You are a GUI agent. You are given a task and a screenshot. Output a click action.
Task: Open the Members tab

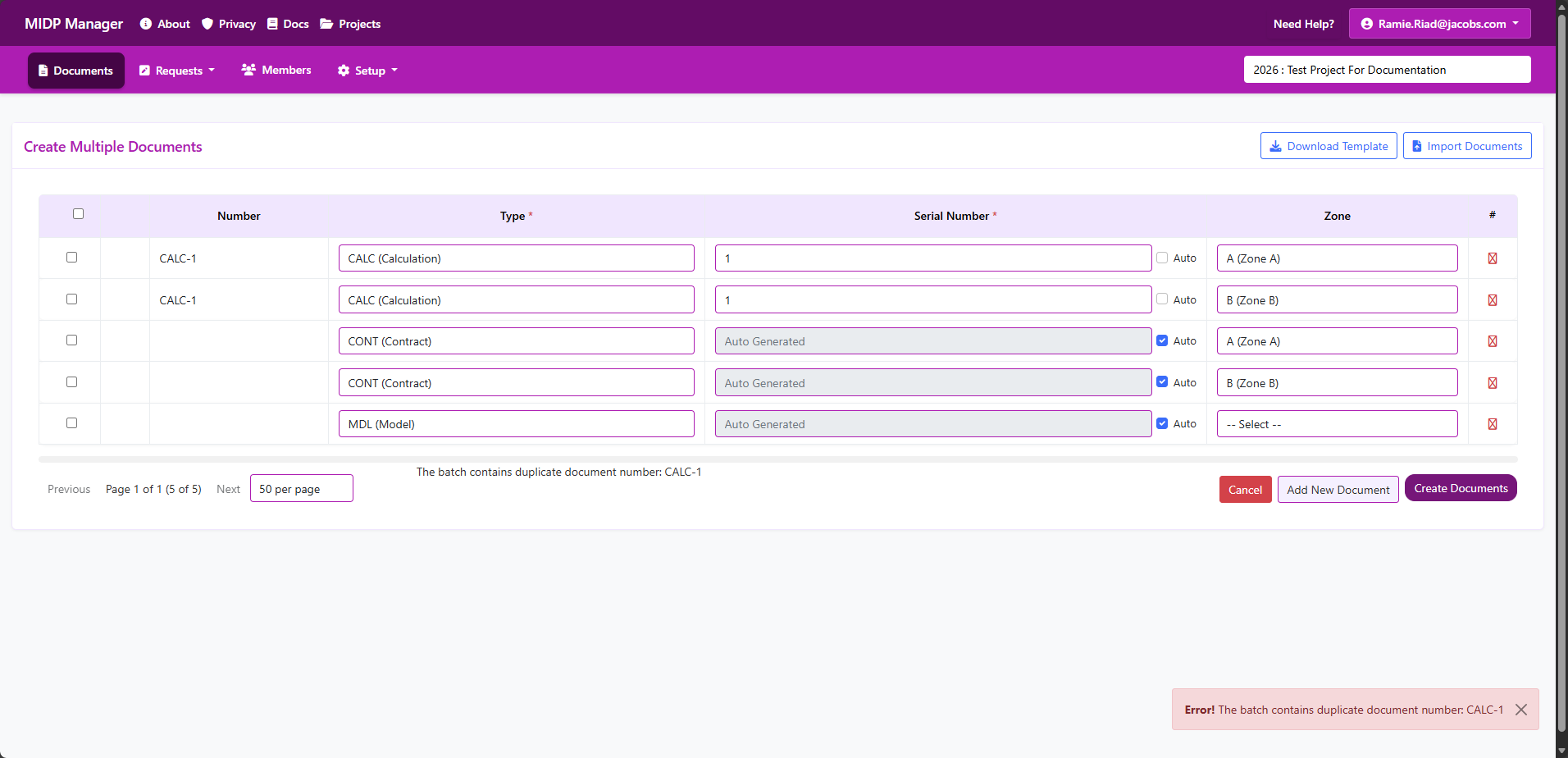click(x=276, y=70)
